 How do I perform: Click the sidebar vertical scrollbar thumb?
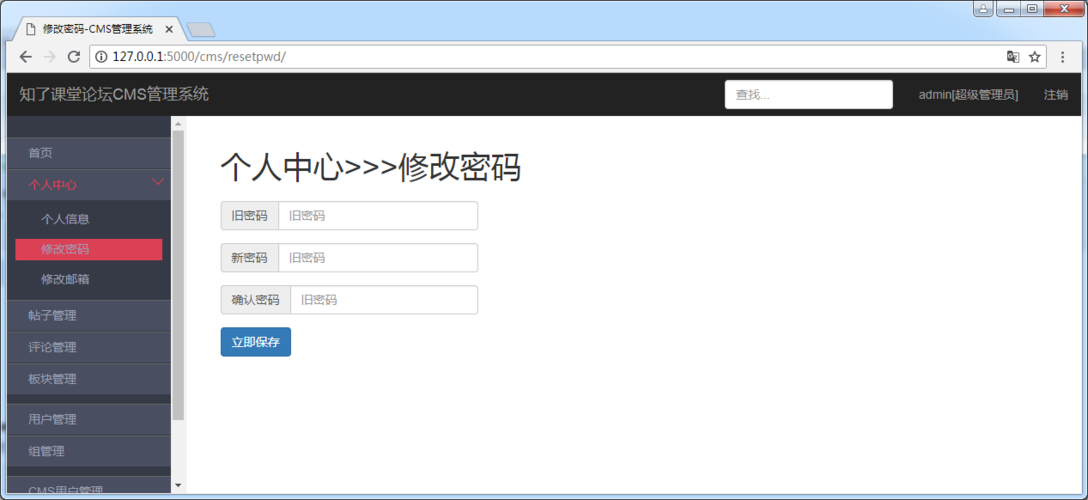click(178, 275)
